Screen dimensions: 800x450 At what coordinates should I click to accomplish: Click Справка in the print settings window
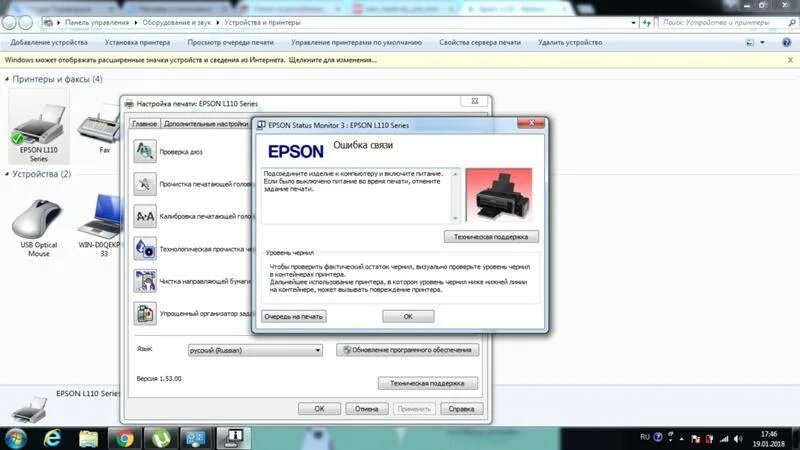point(461,409)
